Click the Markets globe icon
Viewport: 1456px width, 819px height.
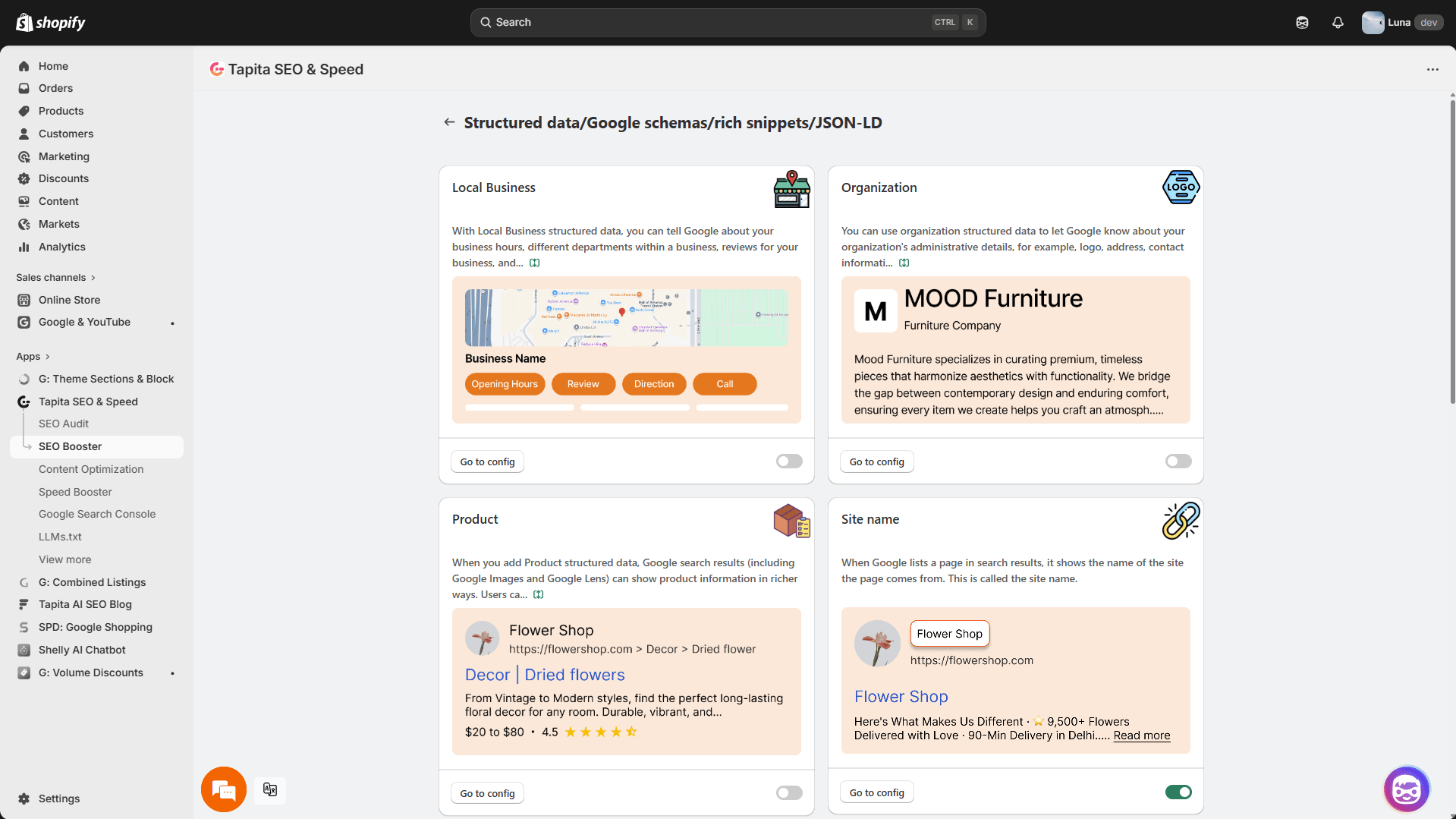click(x=24, y=224)
